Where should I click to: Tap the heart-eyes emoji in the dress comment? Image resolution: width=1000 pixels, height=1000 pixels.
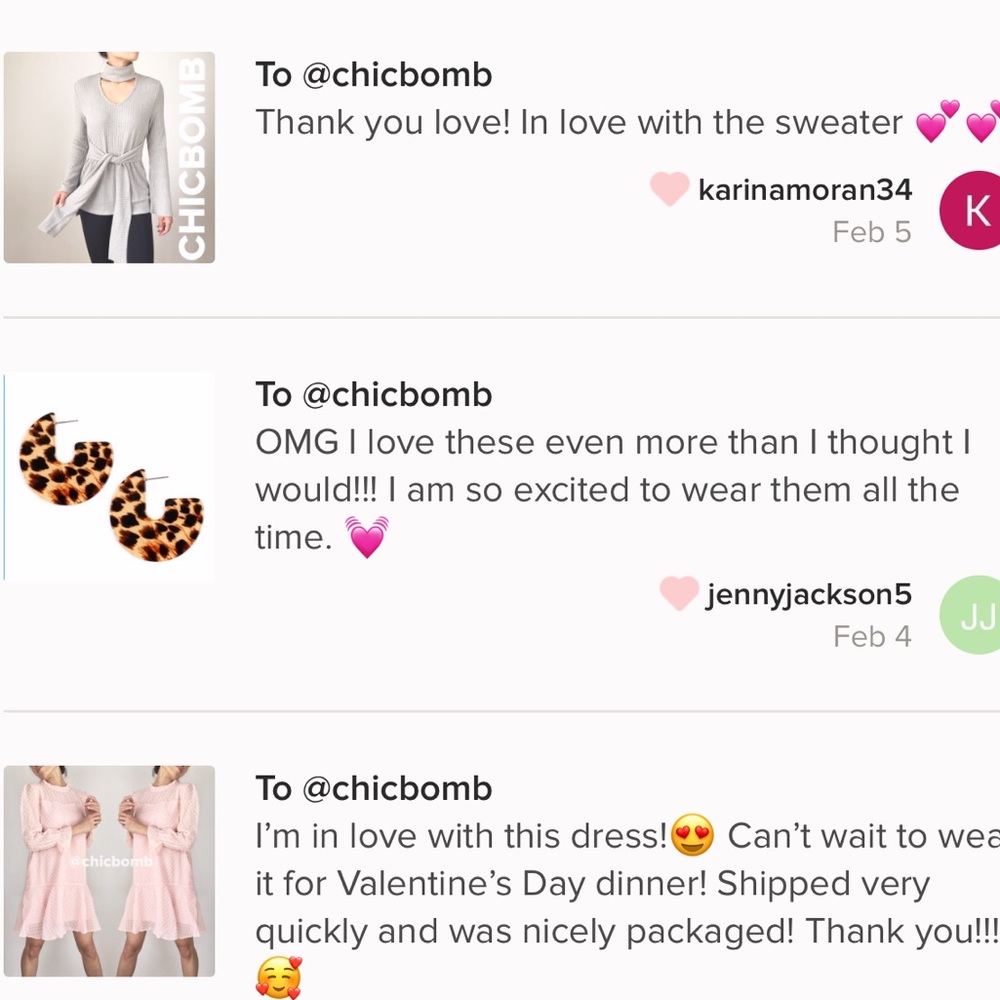pyautogui.click(x=693, y=836)
